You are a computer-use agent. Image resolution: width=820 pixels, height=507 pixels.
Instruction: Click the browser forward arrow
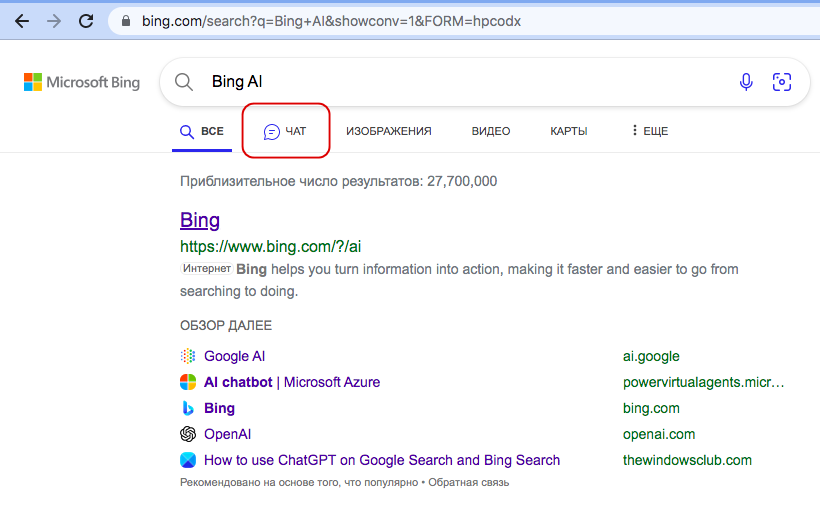pos(54,21)
